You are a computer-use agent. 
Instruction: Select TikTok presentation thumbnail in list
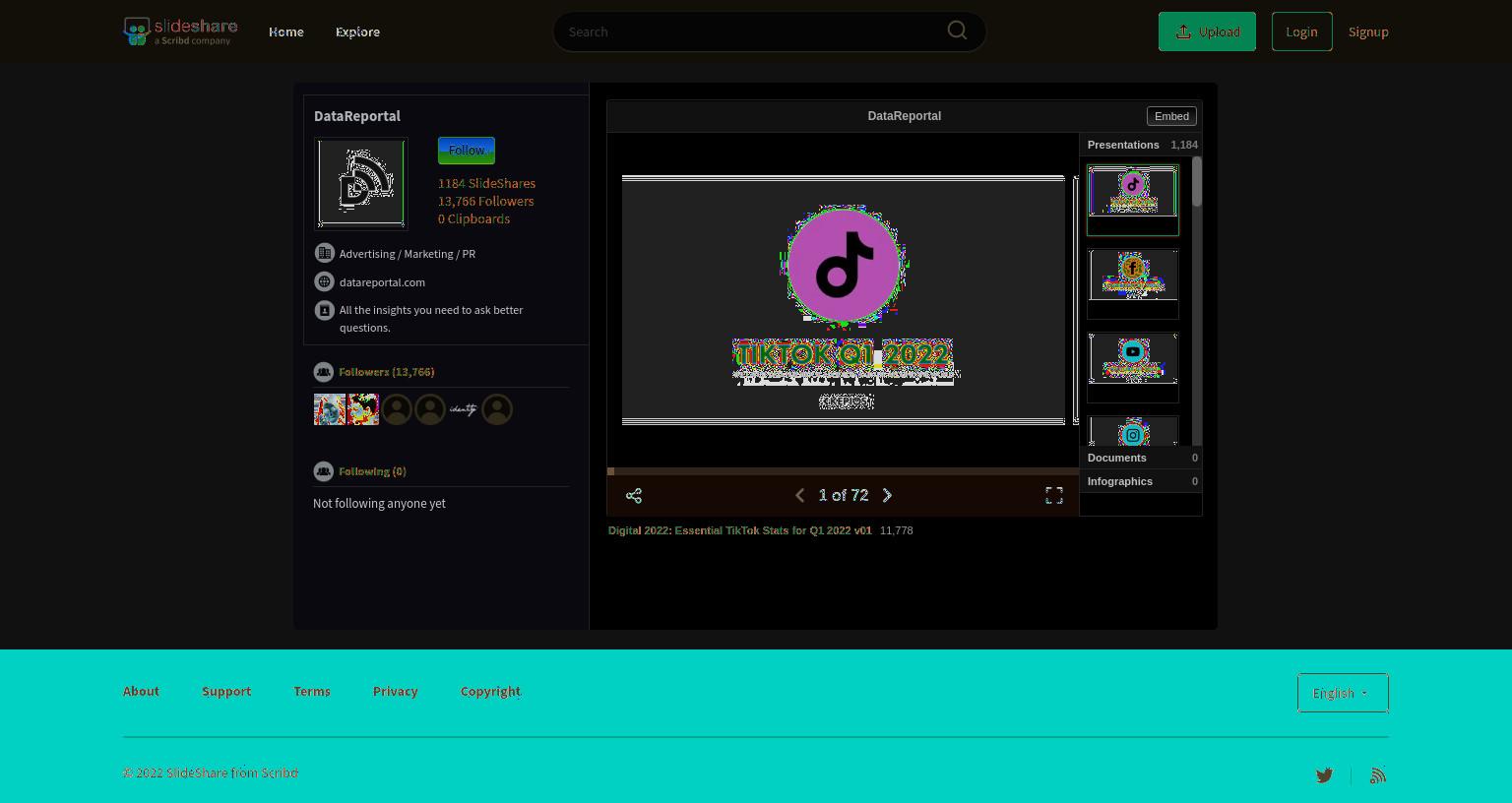1133,200
